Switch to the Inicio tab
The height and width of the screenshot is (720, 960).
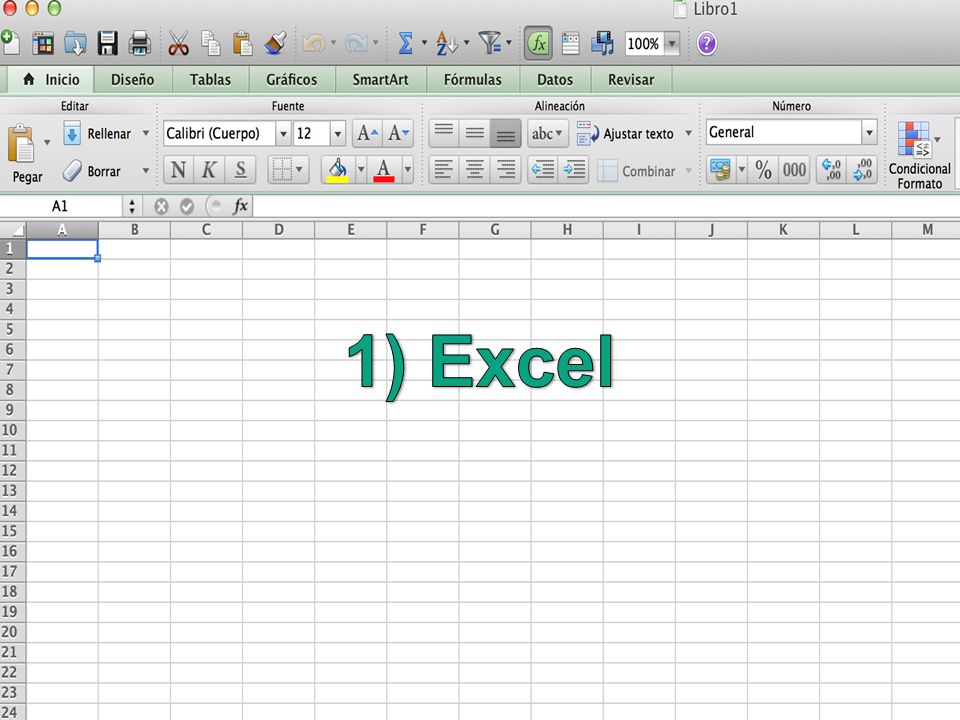click(51, 80)
